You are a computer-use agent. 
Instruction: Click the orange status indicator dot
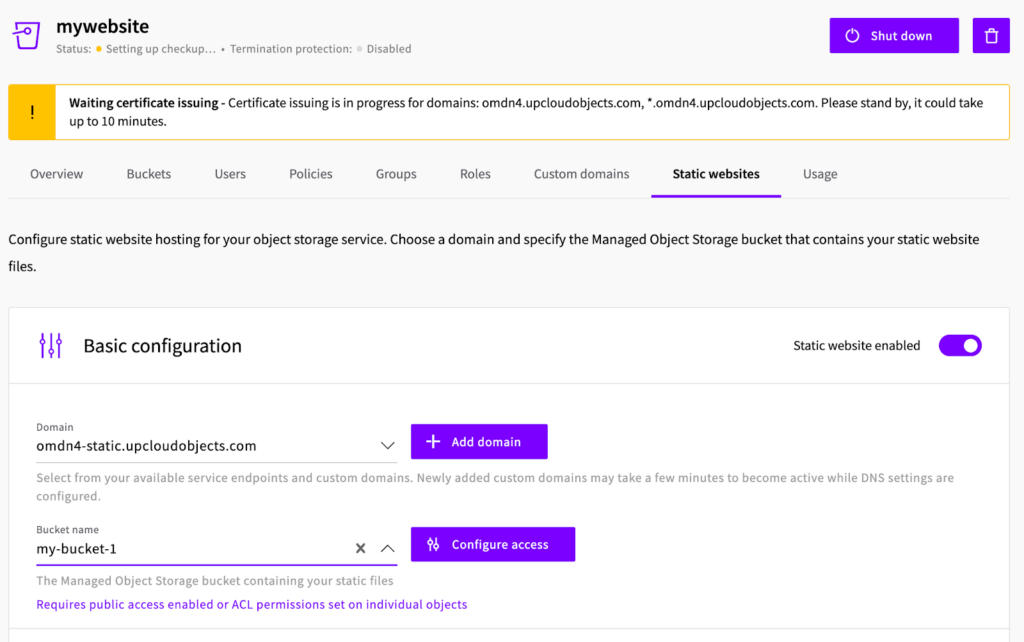(x=99, y=49)
